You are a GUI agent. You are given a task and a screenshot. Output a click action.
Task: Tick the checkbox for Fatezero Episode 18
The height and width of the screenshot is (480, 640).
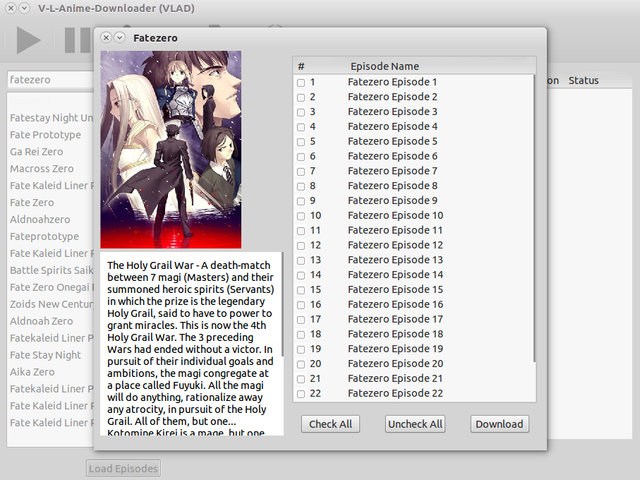[x=301, y=335]
